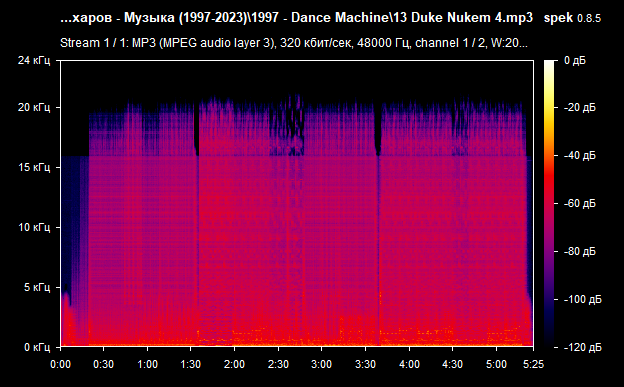Click the 0:00 start time label
Viewport: 624px width, 387px height.
pyautogui.click(x=60, y=364)
